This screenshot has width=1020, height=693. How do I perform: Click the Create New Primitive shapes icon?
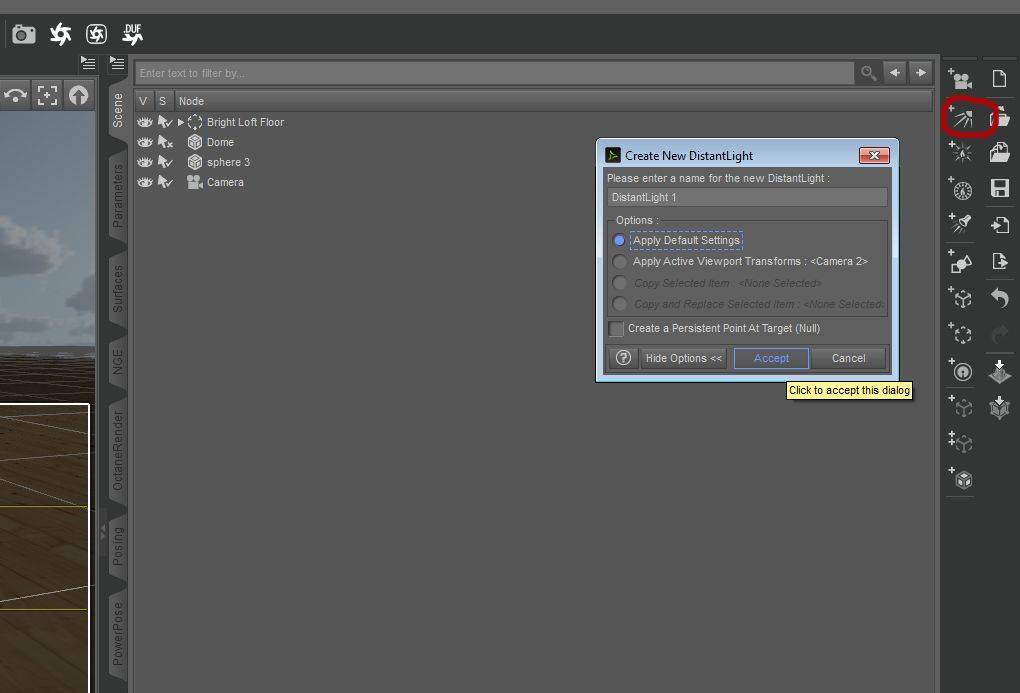click(961, 262)
